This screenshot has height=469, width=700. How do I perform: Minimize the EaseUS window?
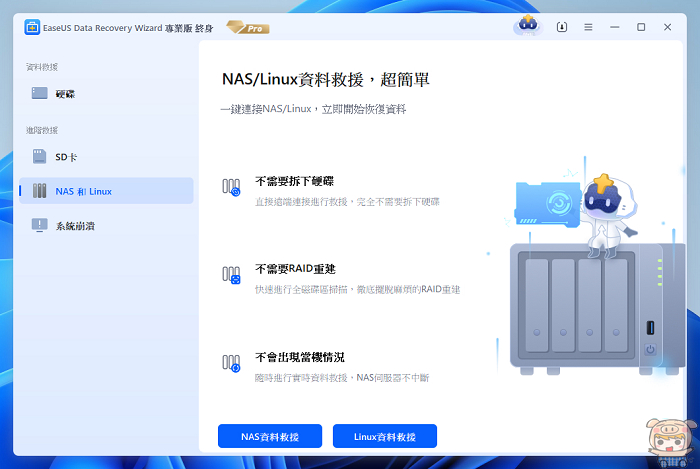(x=614, y=27)
